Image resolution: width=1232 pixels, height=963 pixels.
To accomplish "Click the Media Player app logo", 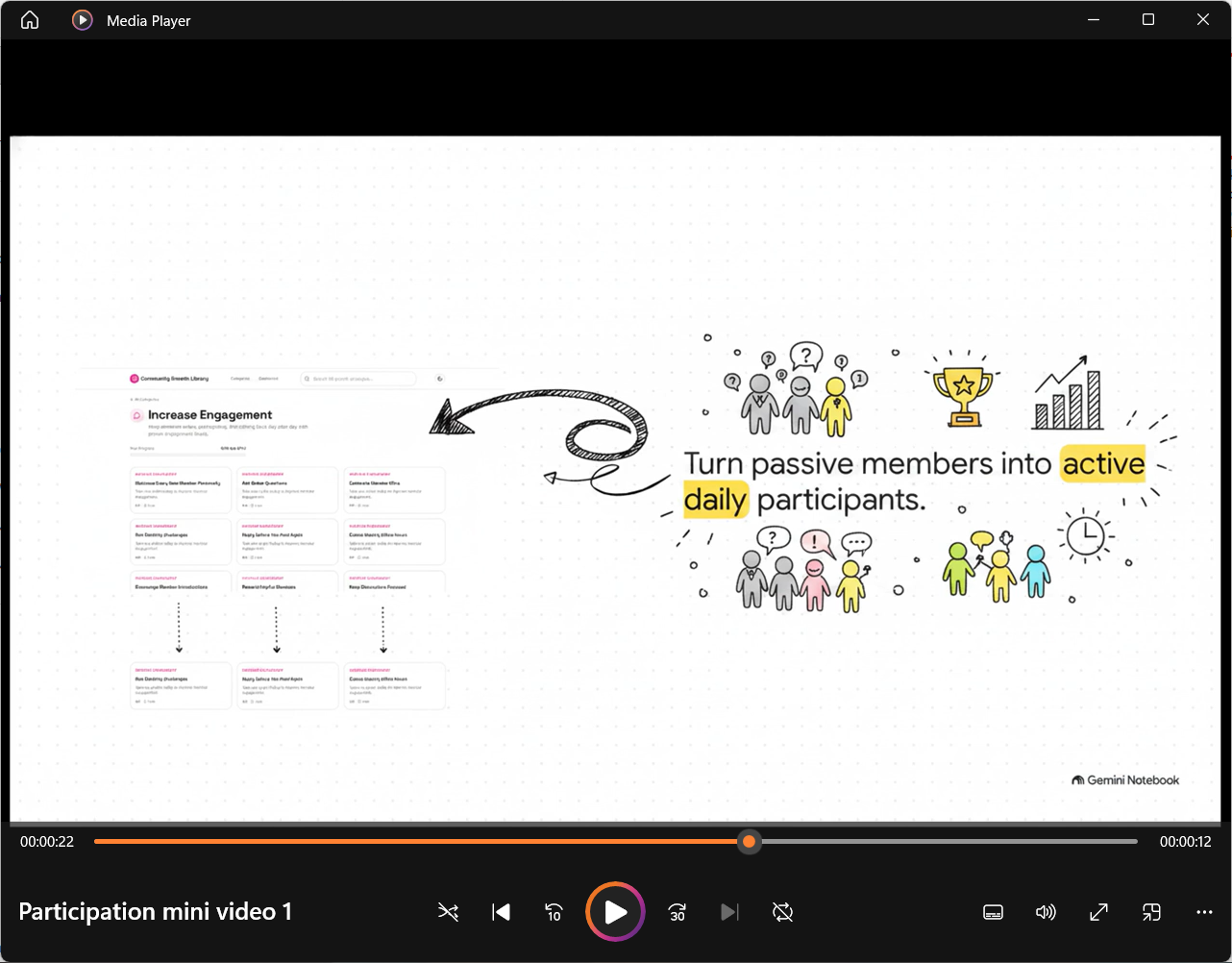I will click(x=83, y=20).
